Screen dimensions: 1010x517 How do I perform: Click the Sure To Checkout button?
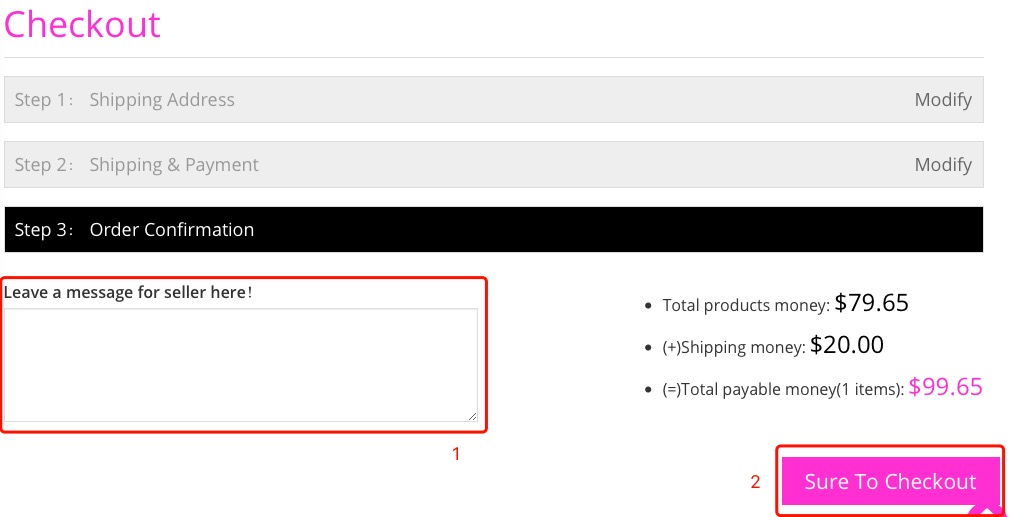890,481
